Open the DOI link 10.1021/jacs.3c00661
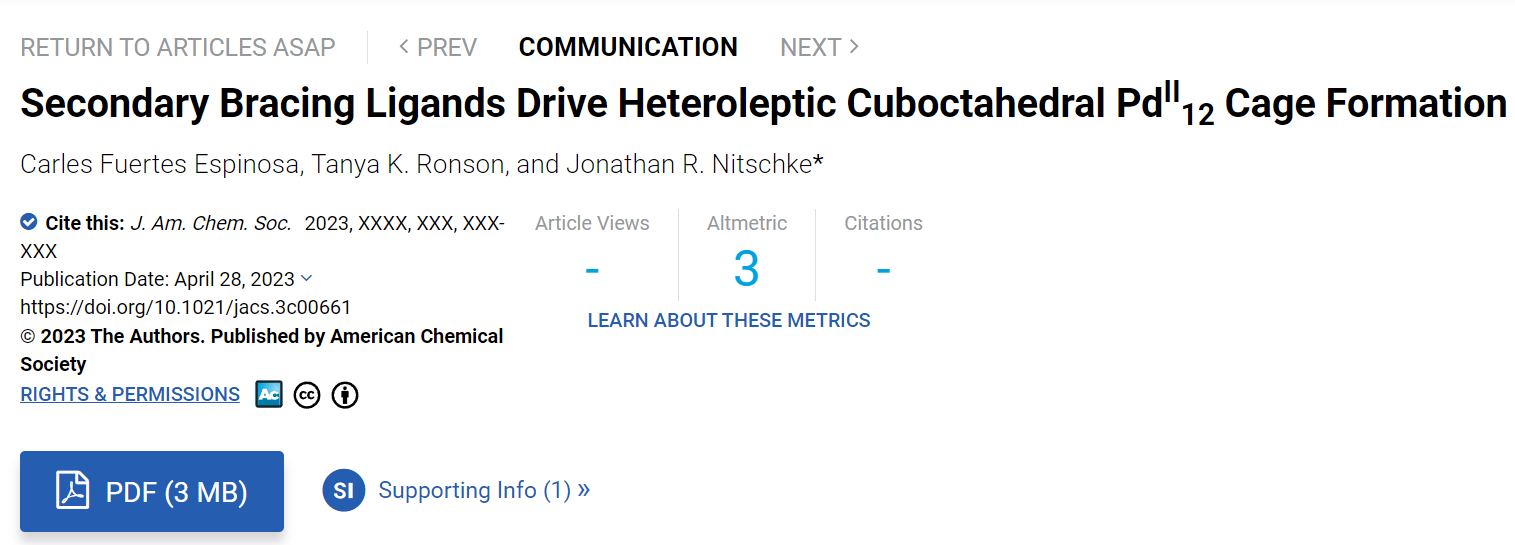1515x545 pixels. 186,307
